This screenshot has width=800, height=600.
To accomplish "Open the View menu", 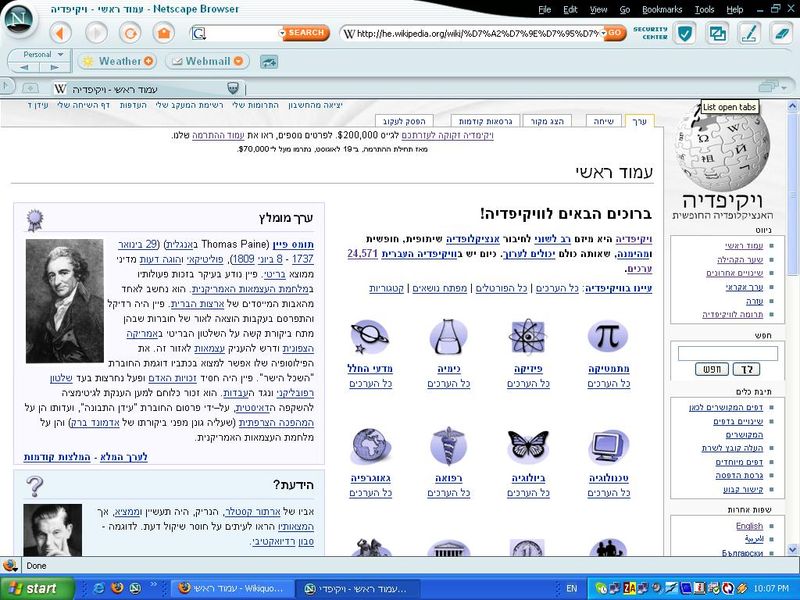I will point(598,10).
